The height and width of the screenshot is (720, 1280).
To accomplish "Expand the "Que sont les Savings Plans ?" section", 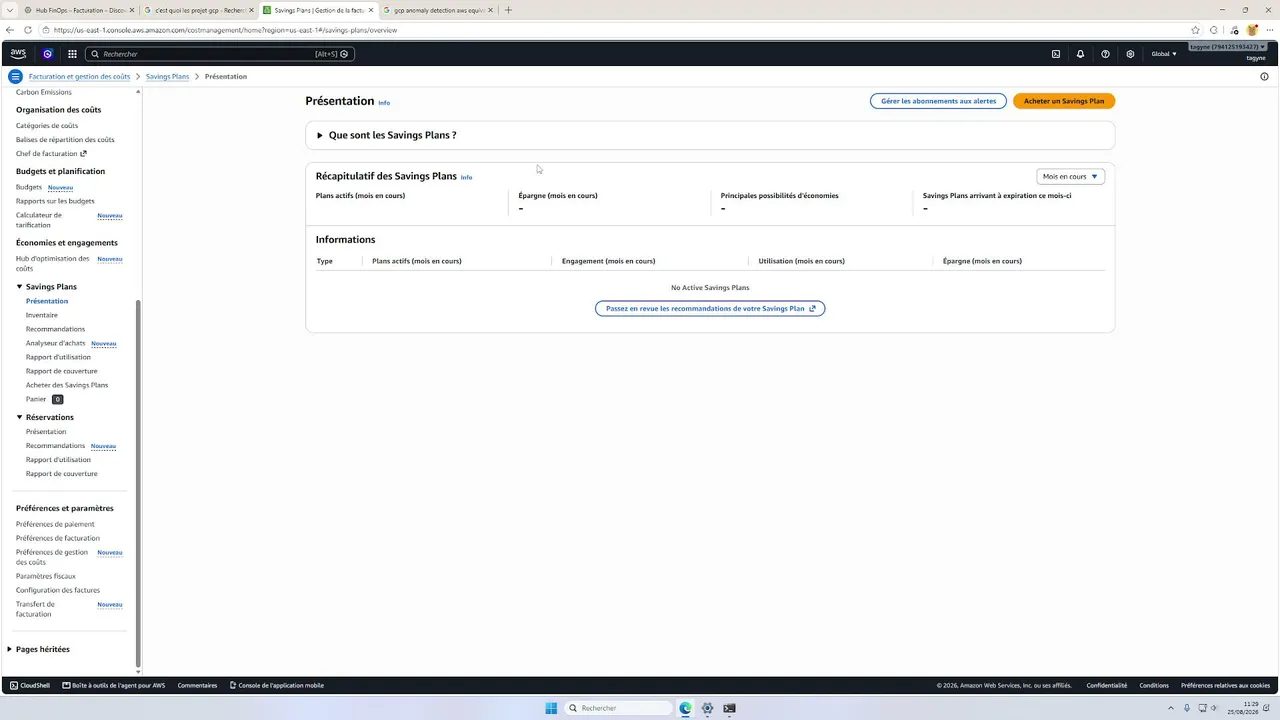I will coord(386,135).
